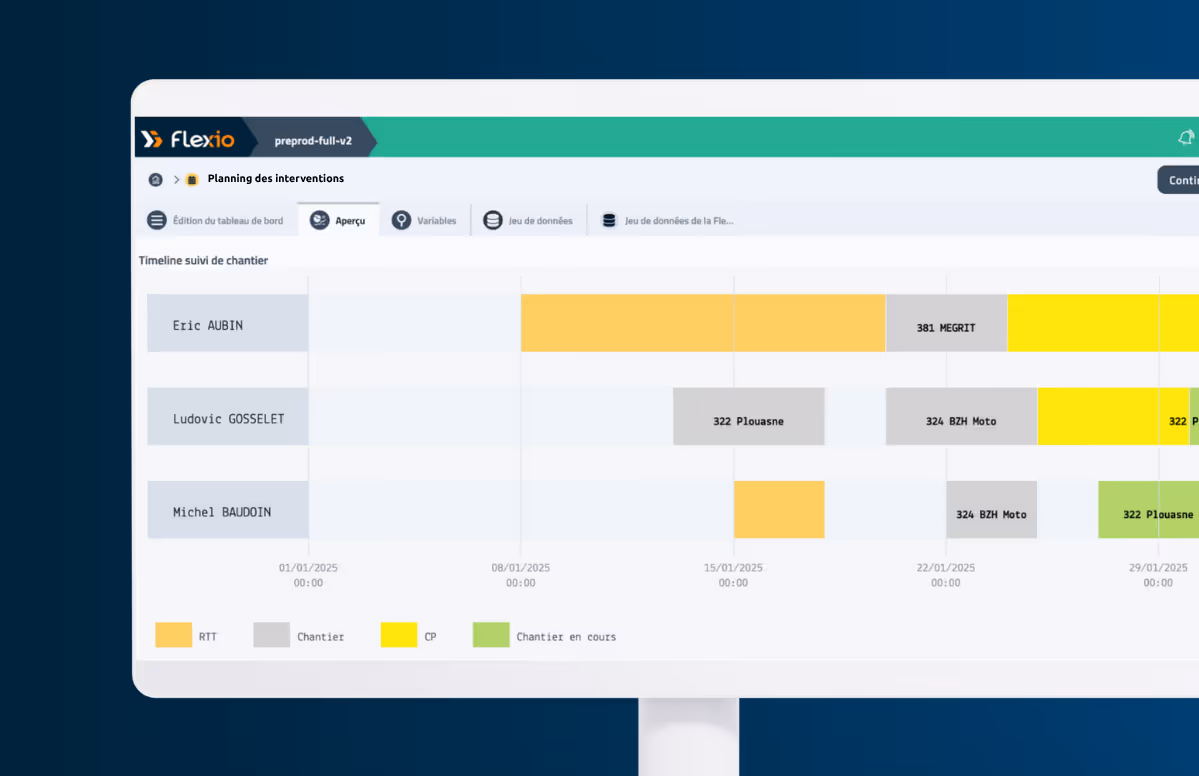Click the 29/01/2025 axis date
Image resolution: width=1199 pixels, height=776 pixels.
coord(1158,575)
